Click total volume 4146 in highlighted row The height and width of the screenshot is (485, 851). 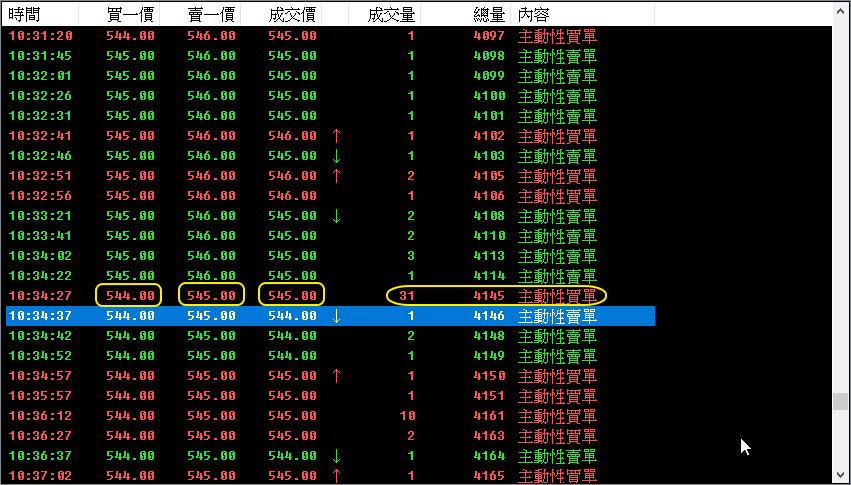pos(488,316)
